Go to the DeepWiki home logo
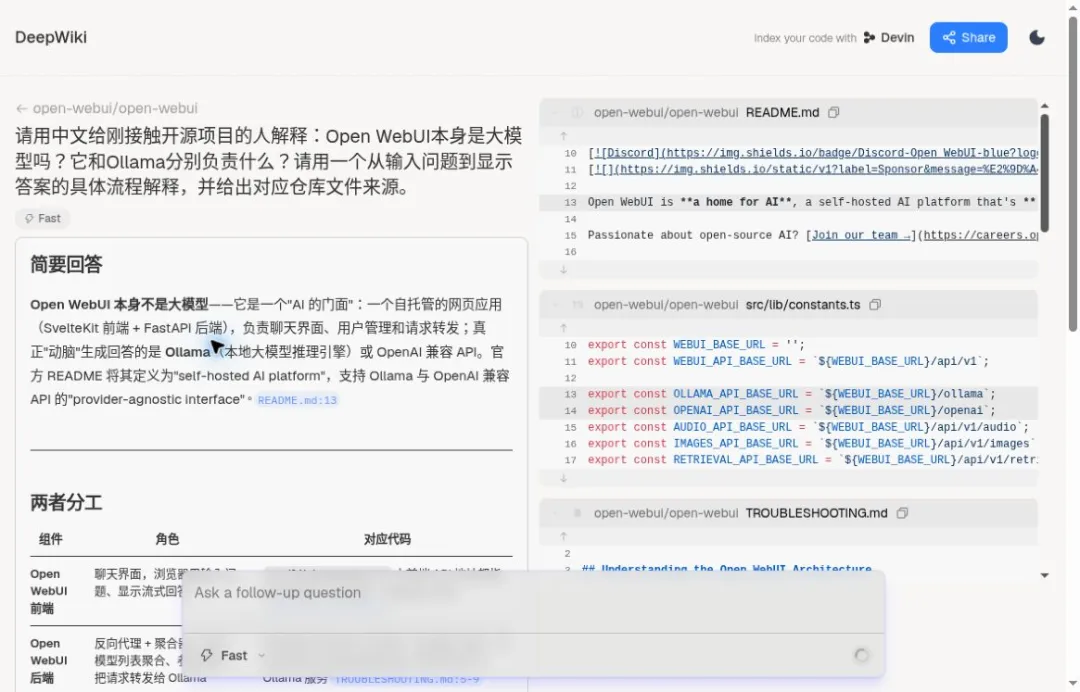The width and height of the screenshot is (1080, 692). pos(51,37)
